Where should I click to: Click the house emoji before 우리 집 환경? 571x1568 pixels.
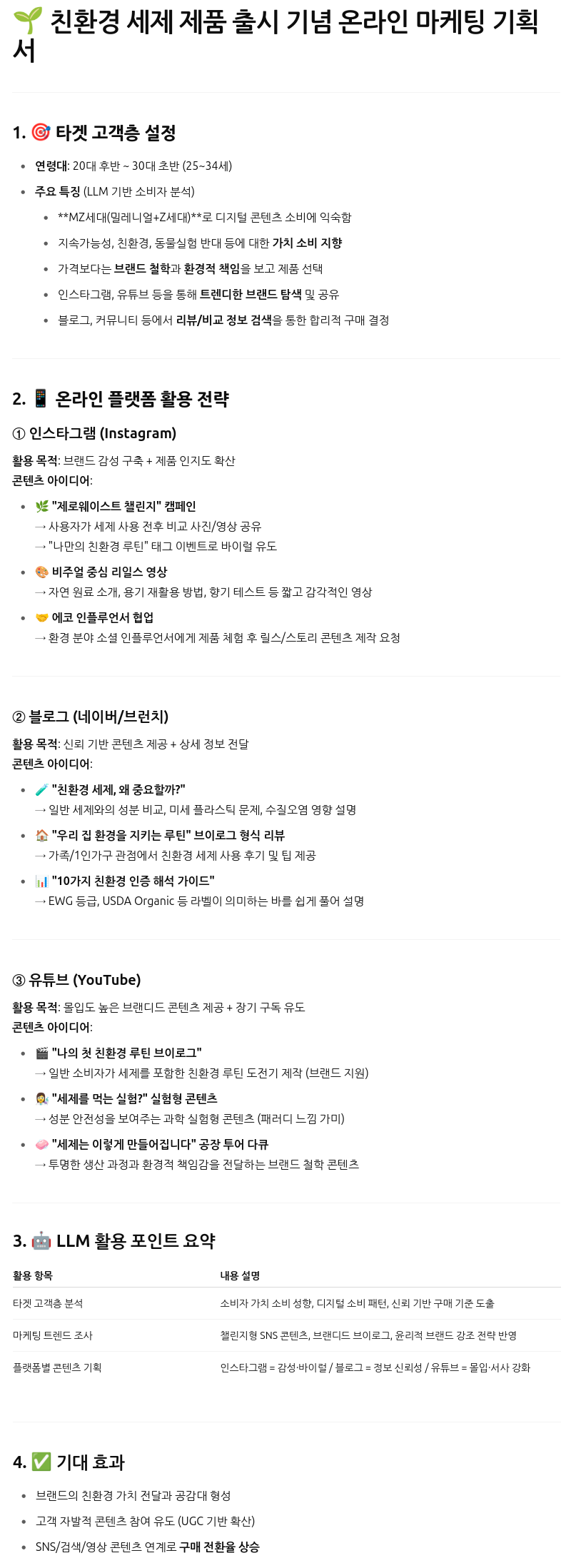pos(42,835)
